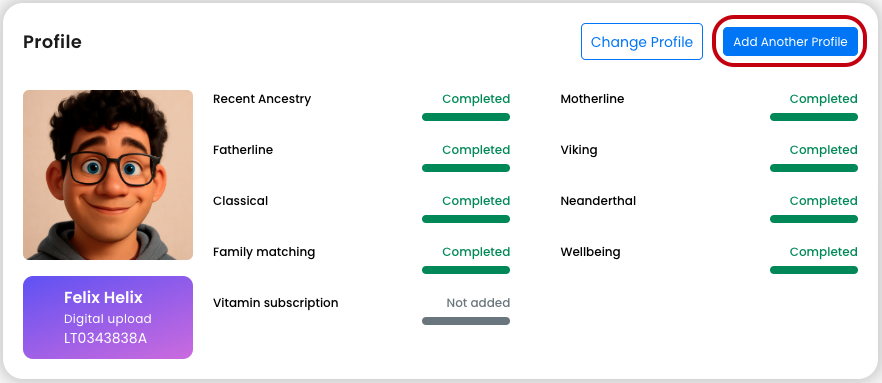Open the Wellbeing test label
The width and height of the screenshot is (882, 383).
(x=590, y=252)
